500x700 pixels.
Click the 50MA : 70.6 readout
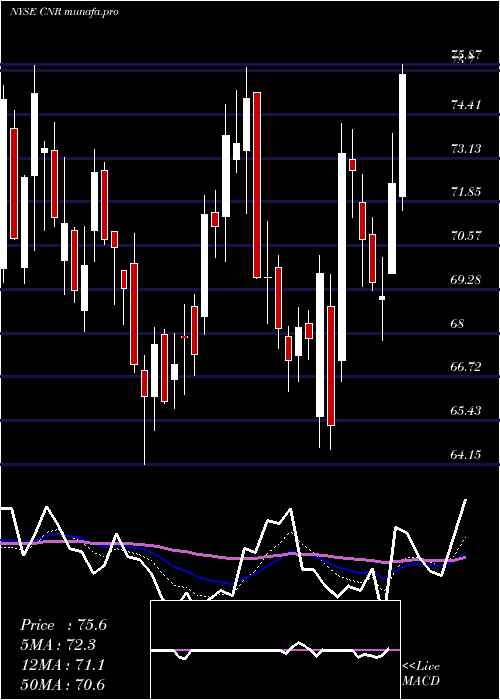coord(63,684)
